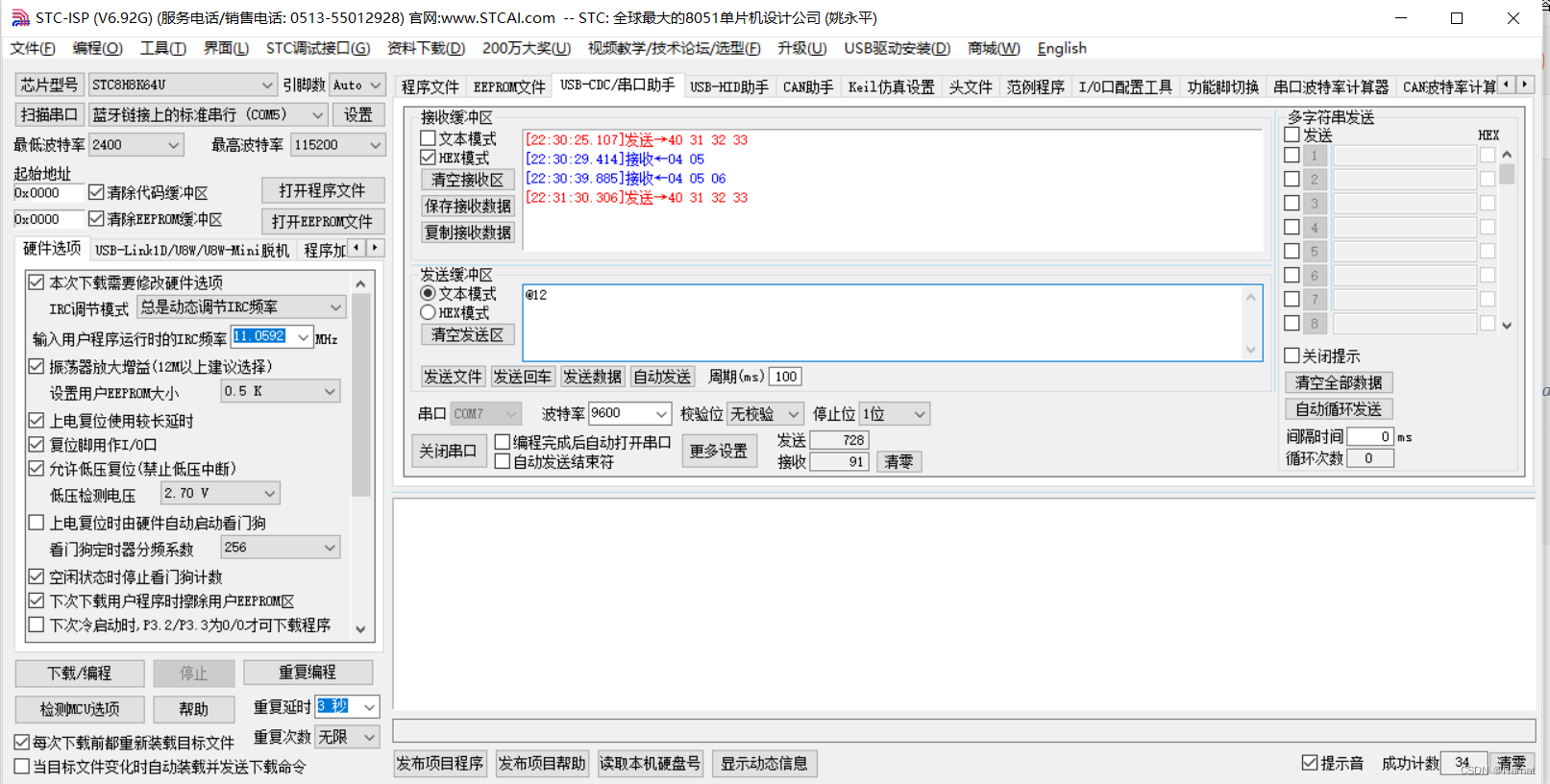Click 打开程序文件 button
This screenshot has height=784, width=1550.
pyautogui.click(x=322, y=190)
